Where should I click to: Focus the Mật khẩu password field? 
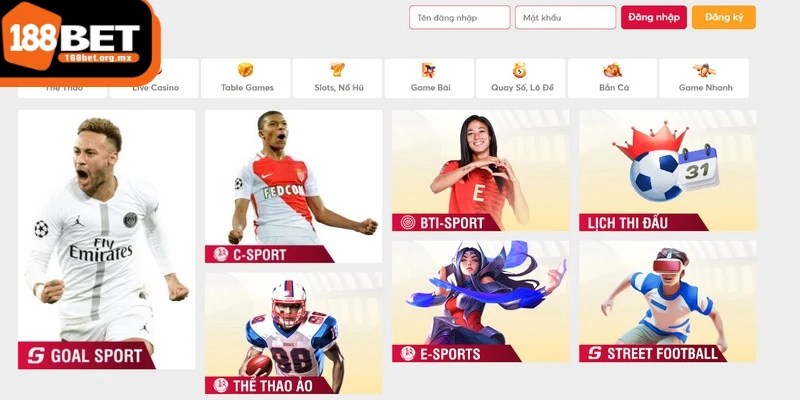click(565, 17)
